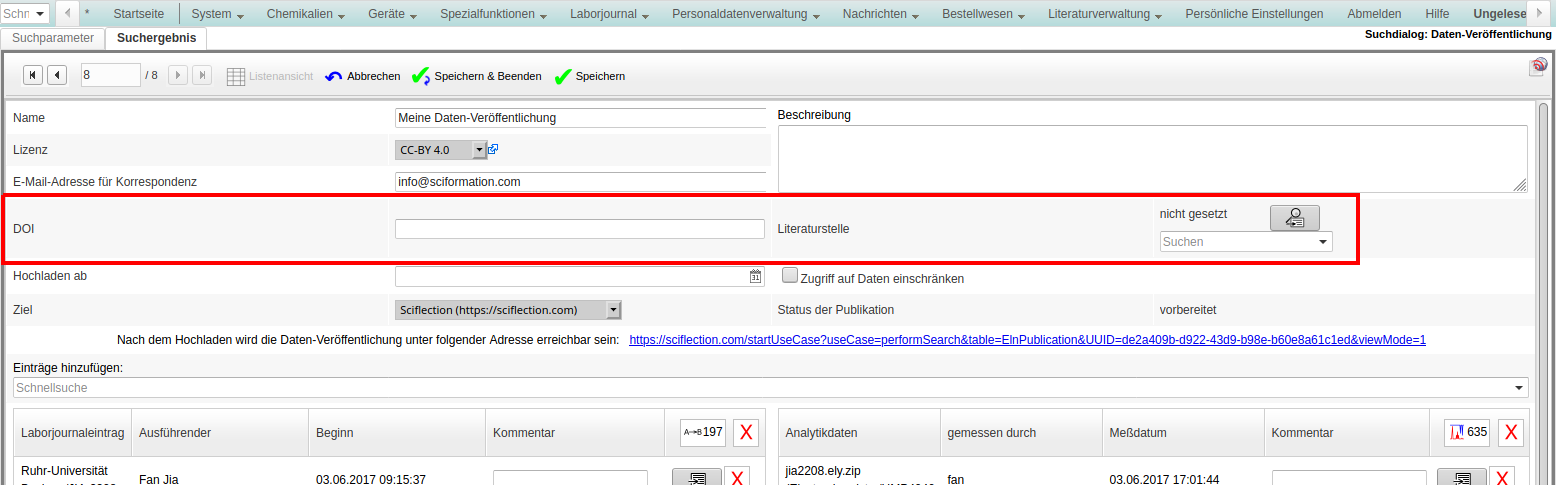
Task: Open the Lizenz CC-BY 4.0 dropdown
Action: click(x=479, y=150)
